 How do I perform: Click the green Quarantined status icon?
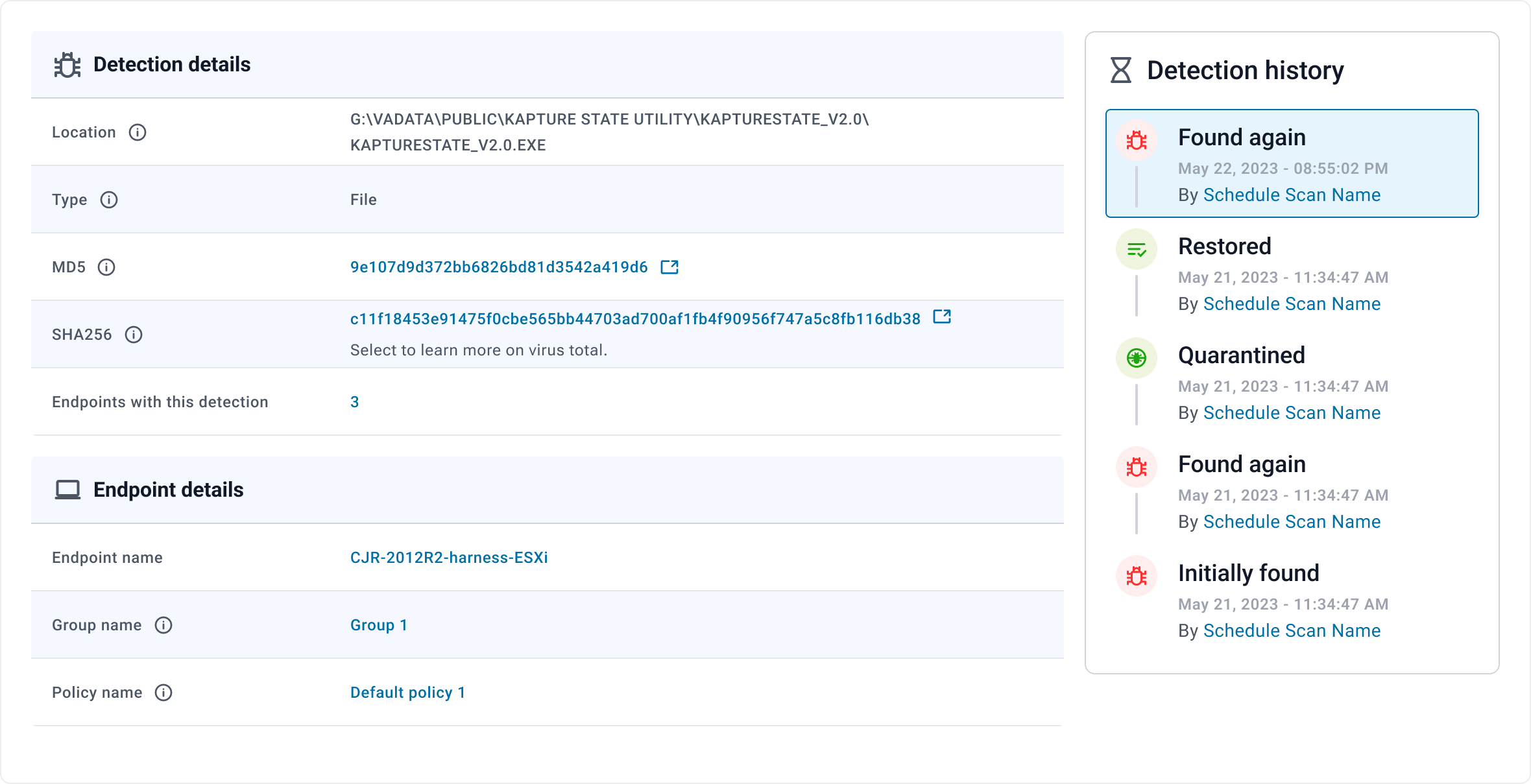1137,358
